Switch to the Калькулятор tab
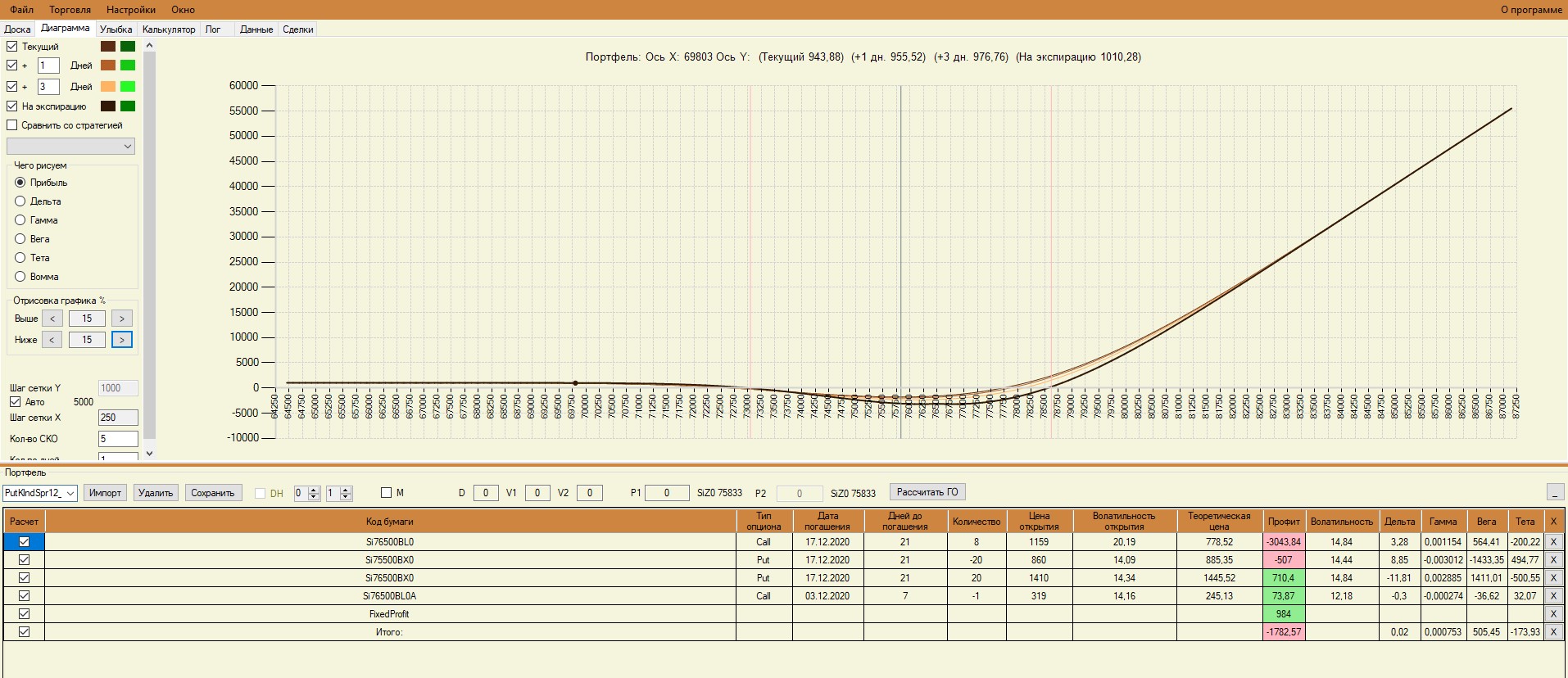This screenshot has height=678, width=1568. [169, 29]
